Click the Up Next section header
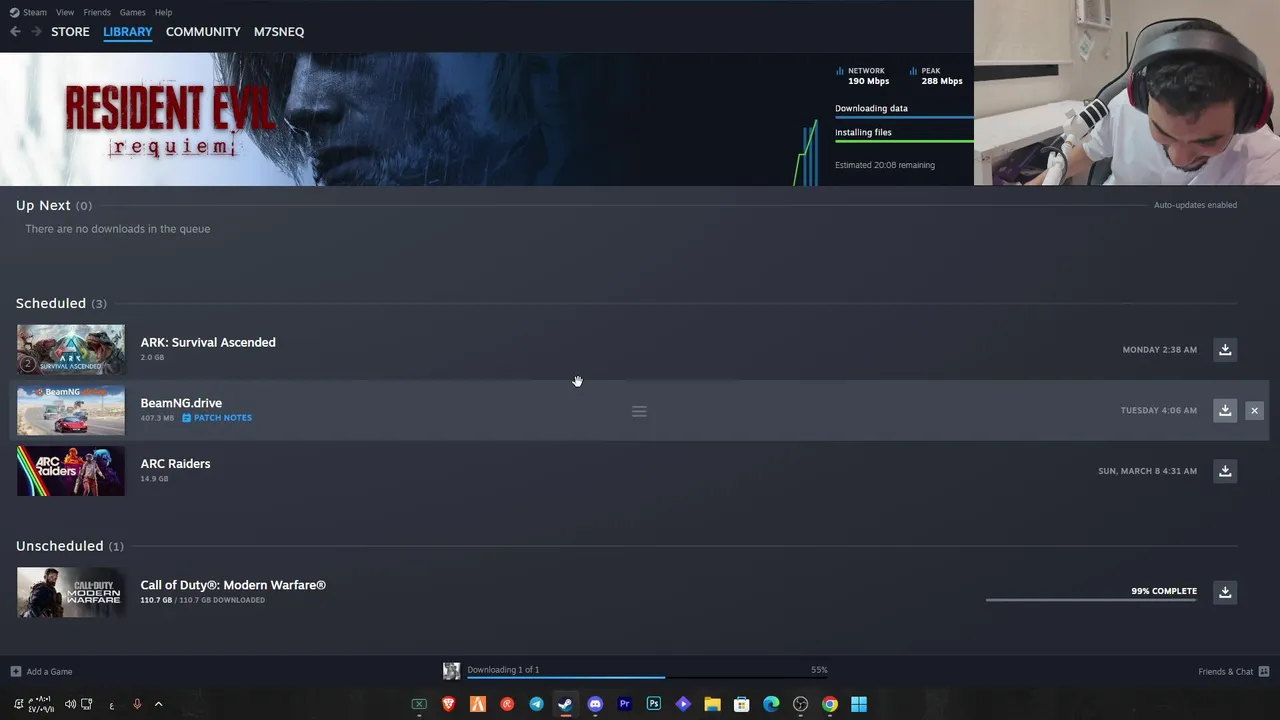The image size is (1280, 720). click(x=54, y=205)
